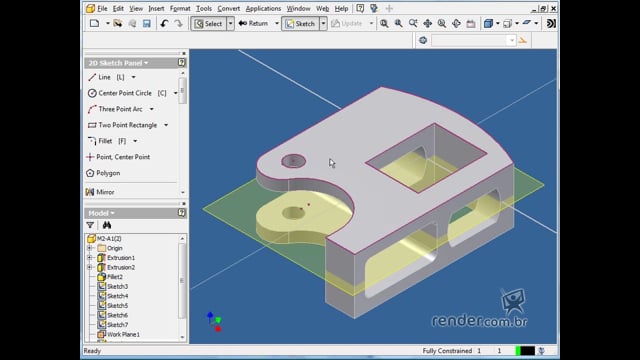Open the Applications menu

[263, 9]
